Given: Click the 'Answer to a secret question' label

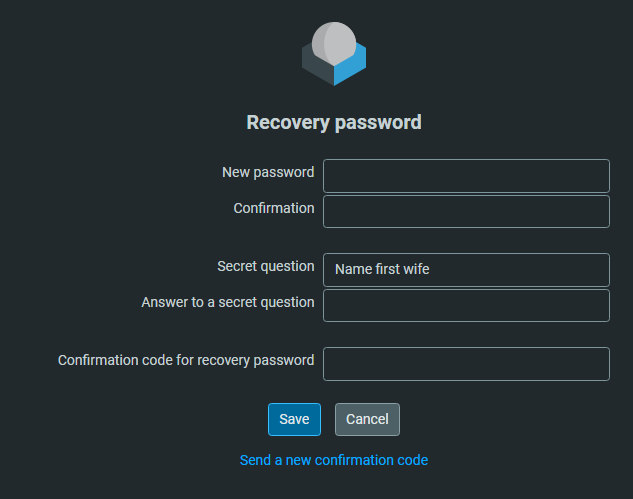Looking at the screenshot, I should (228, 302).
